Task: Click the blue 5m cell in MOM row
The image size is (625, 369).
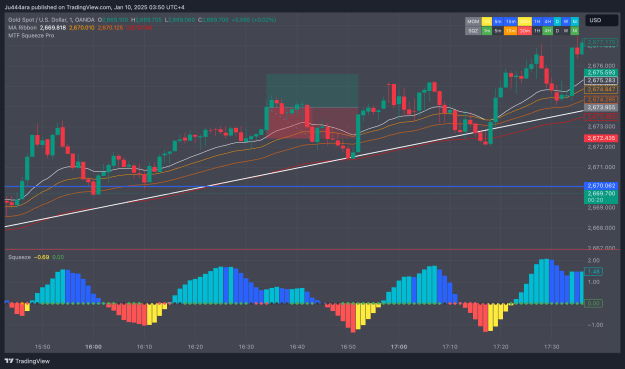Action: coord(498,22)
